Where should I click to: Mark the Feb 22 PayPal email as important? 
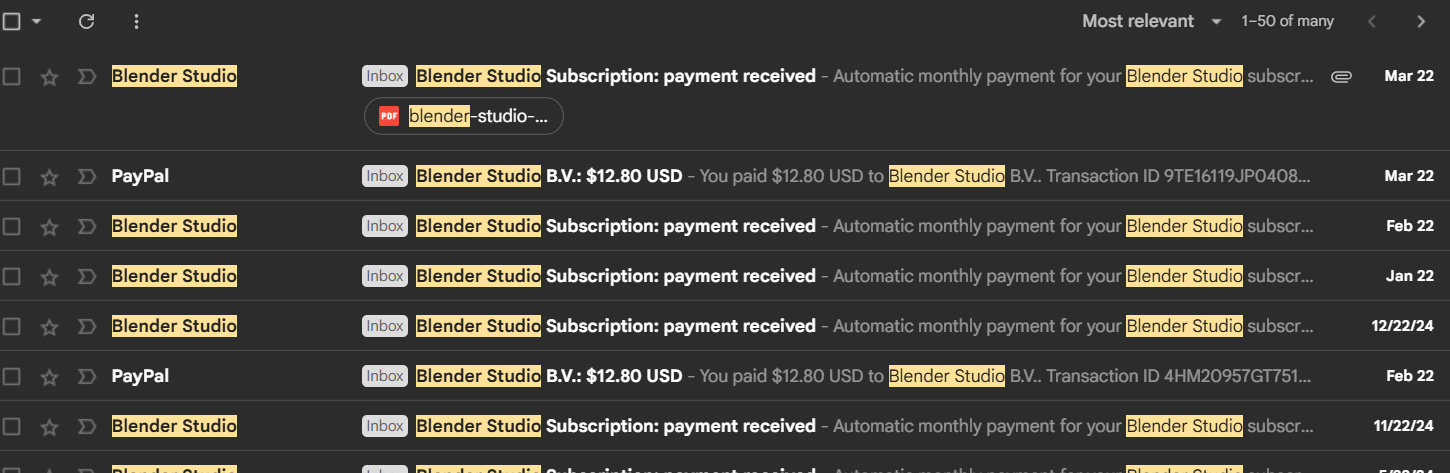point(86,377)
